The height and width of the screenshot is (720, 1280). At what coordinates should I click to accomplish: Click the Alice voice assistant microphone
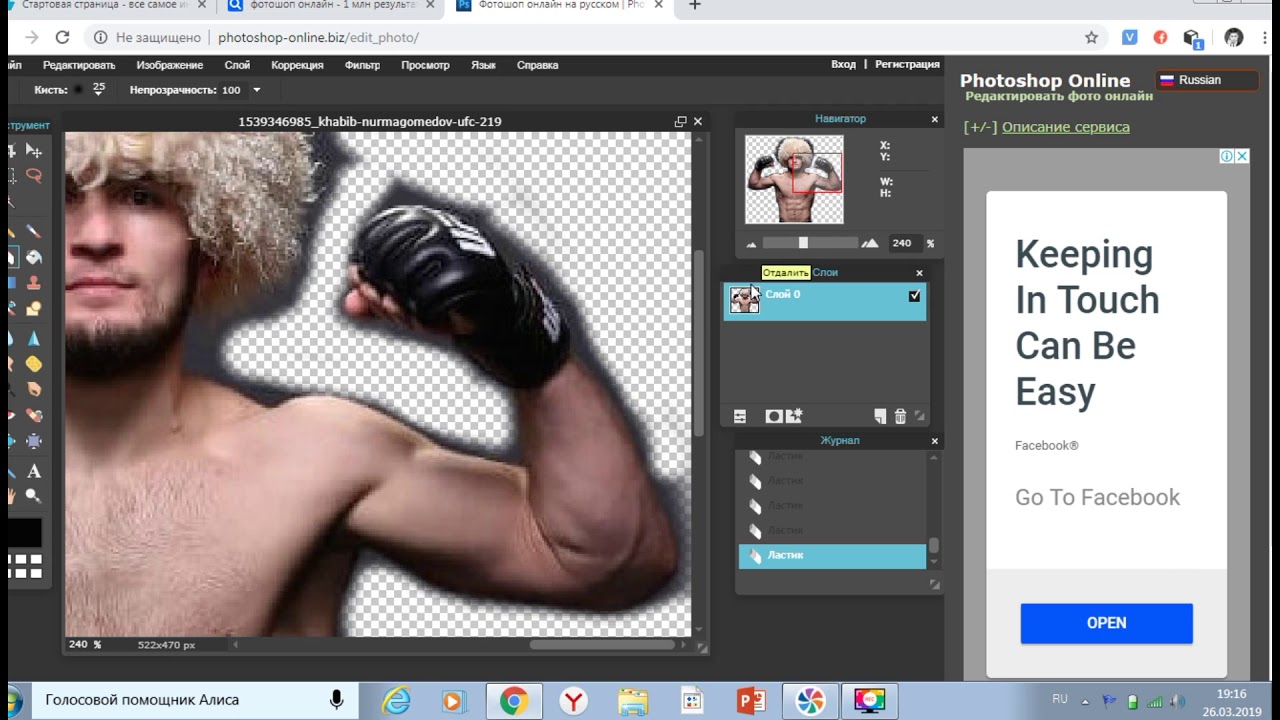[337, 700]
